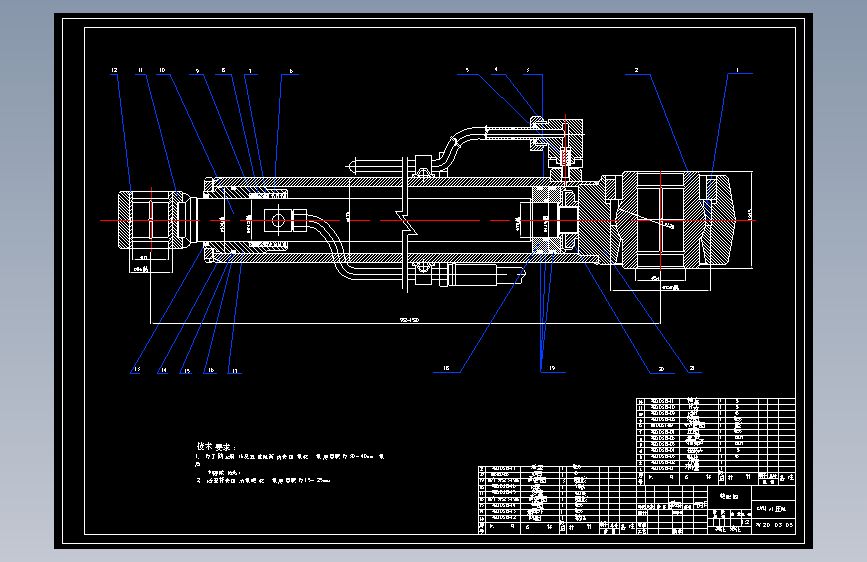Click the overall length dimension below the cylinder
This screenshot has height=562, width=867.
coord(409,320)
